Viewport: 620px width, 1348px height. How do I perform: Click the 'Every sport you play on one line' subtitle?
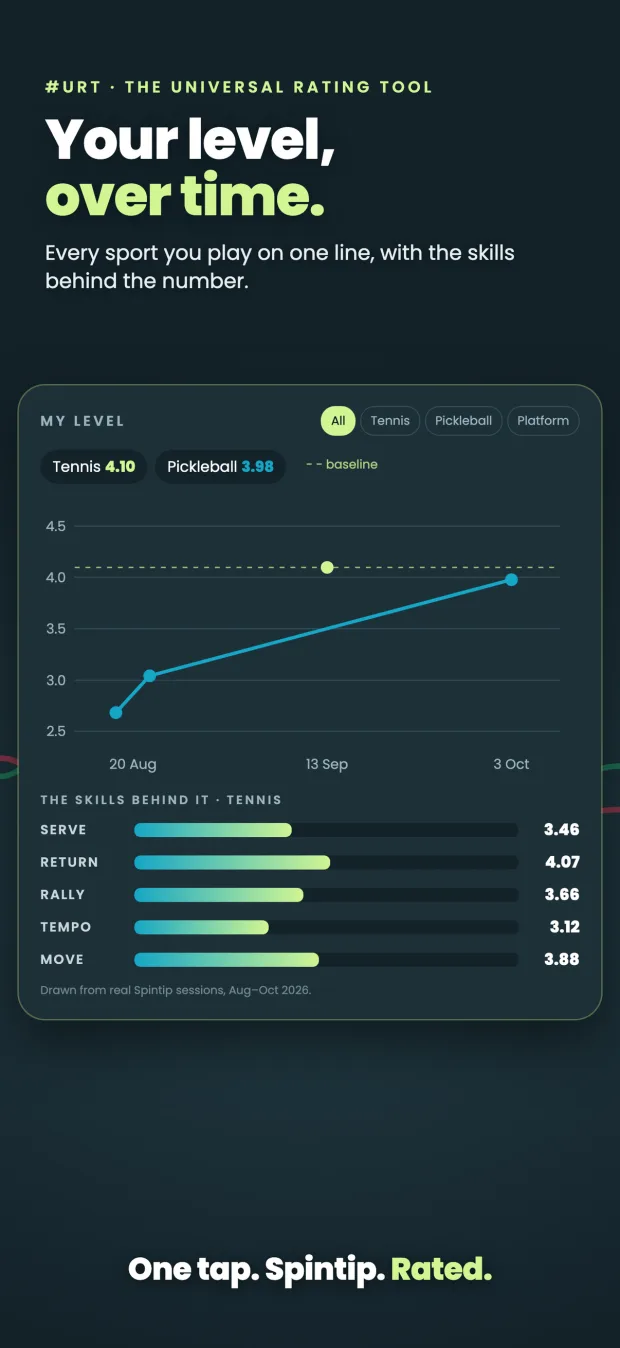click(x=280, y=266)
